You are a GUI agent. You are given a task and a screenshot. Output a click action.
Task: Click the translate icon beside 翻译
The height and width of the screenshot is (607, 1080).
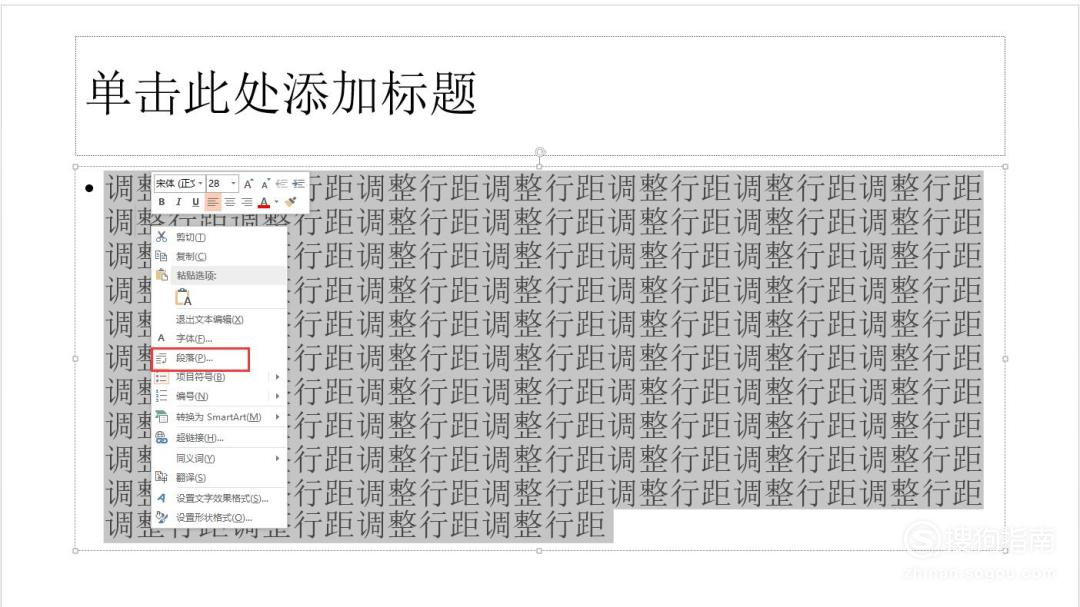(161, 477)
